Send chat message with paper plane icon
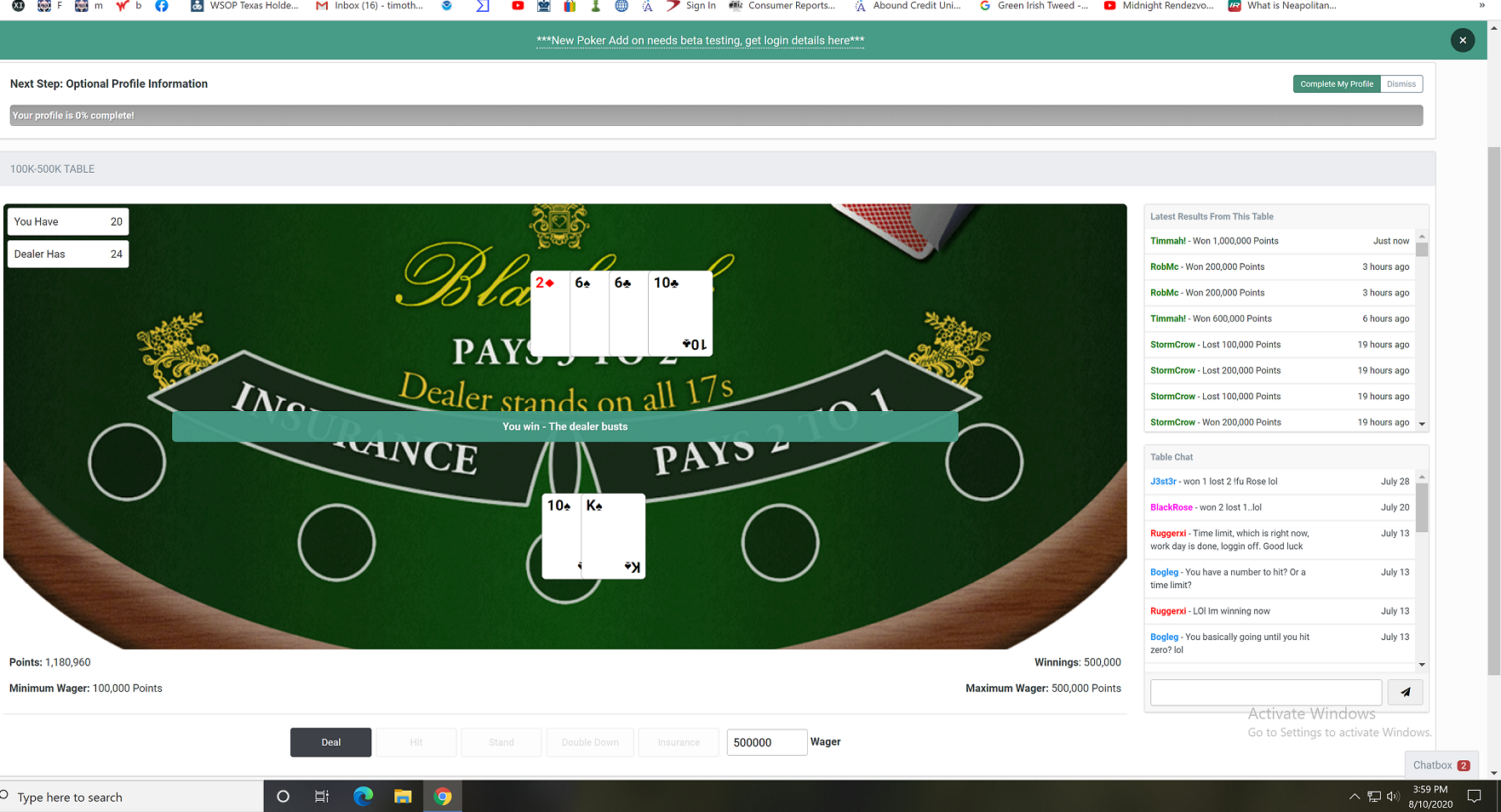Screen dimensions: 1501x812 point(1405,692)
